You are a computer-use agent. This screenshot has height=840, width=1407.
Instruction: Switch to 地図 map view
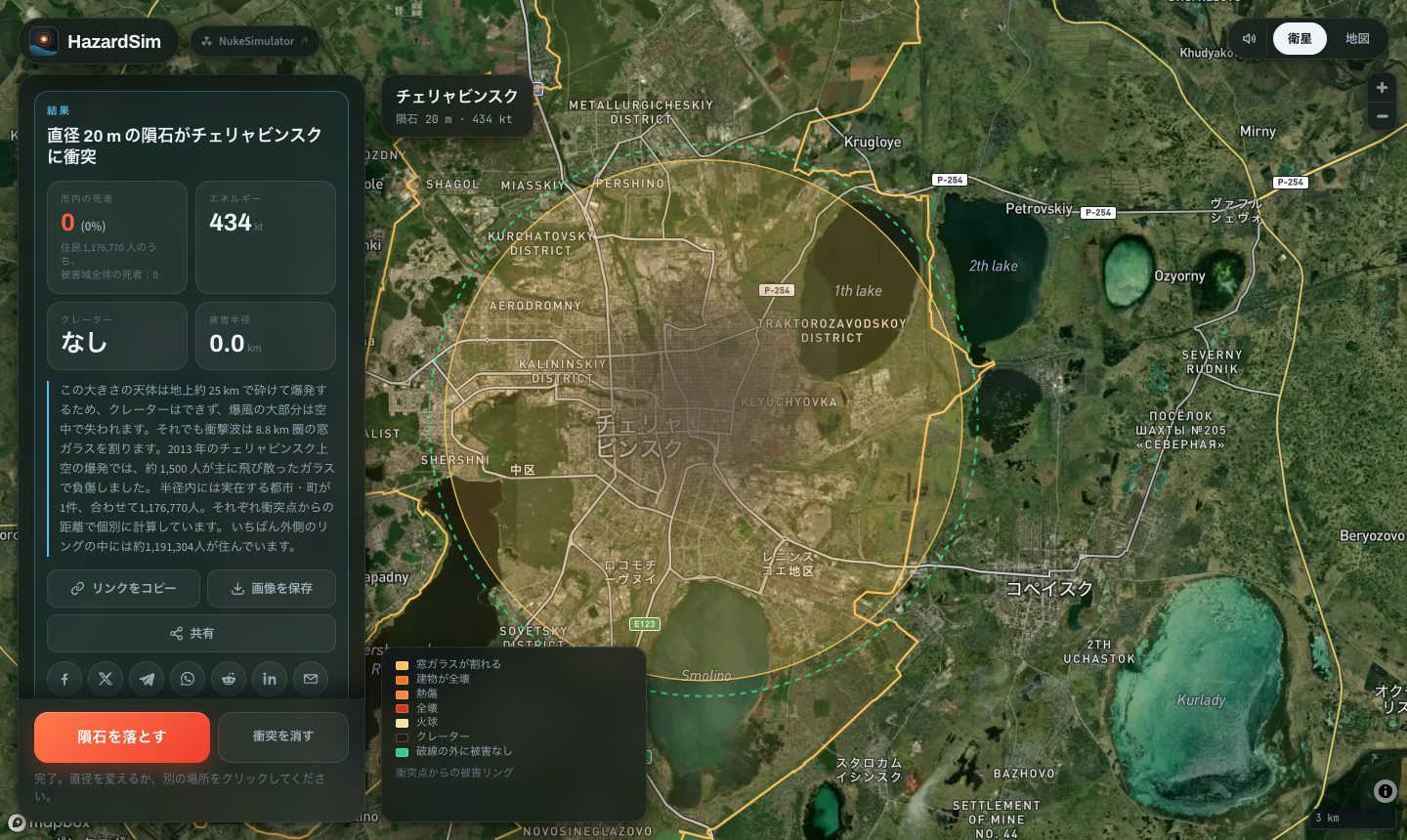(x=1357, y=39)
